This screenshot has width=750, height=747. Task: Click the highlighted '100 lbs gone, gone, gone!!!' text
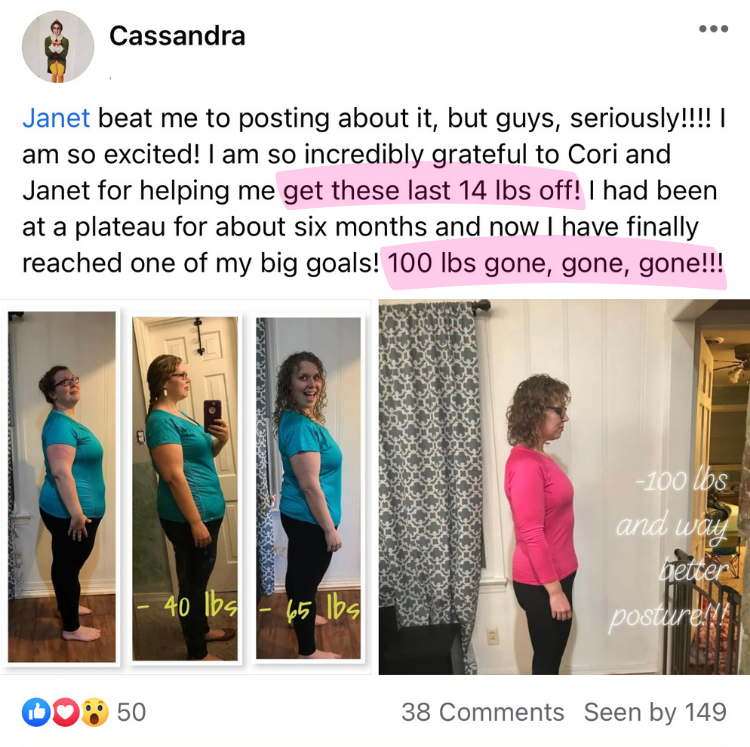(x=555, y=264)
